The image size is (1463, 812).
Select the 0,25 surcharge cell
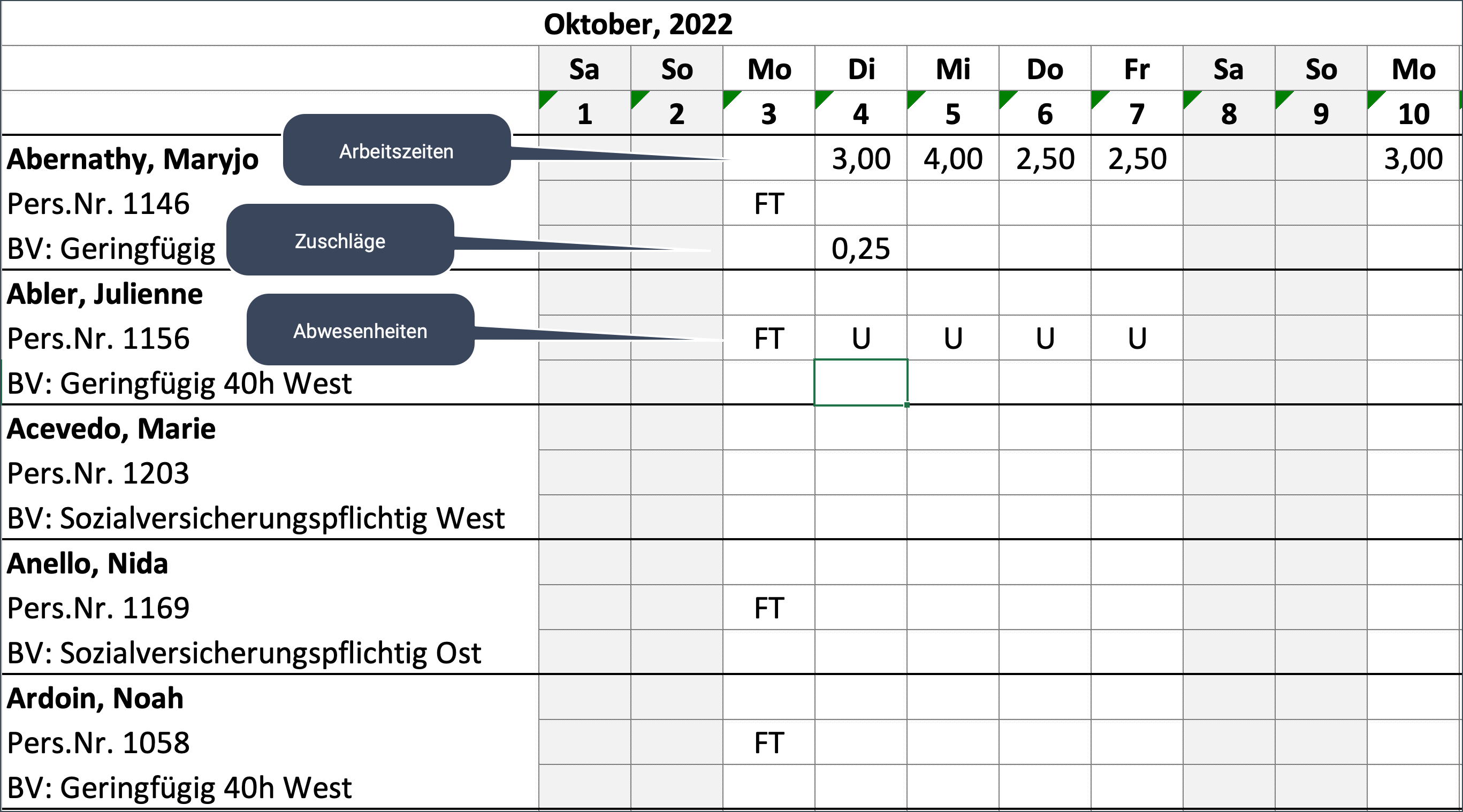pyautogui.click(x=860, y=248)
